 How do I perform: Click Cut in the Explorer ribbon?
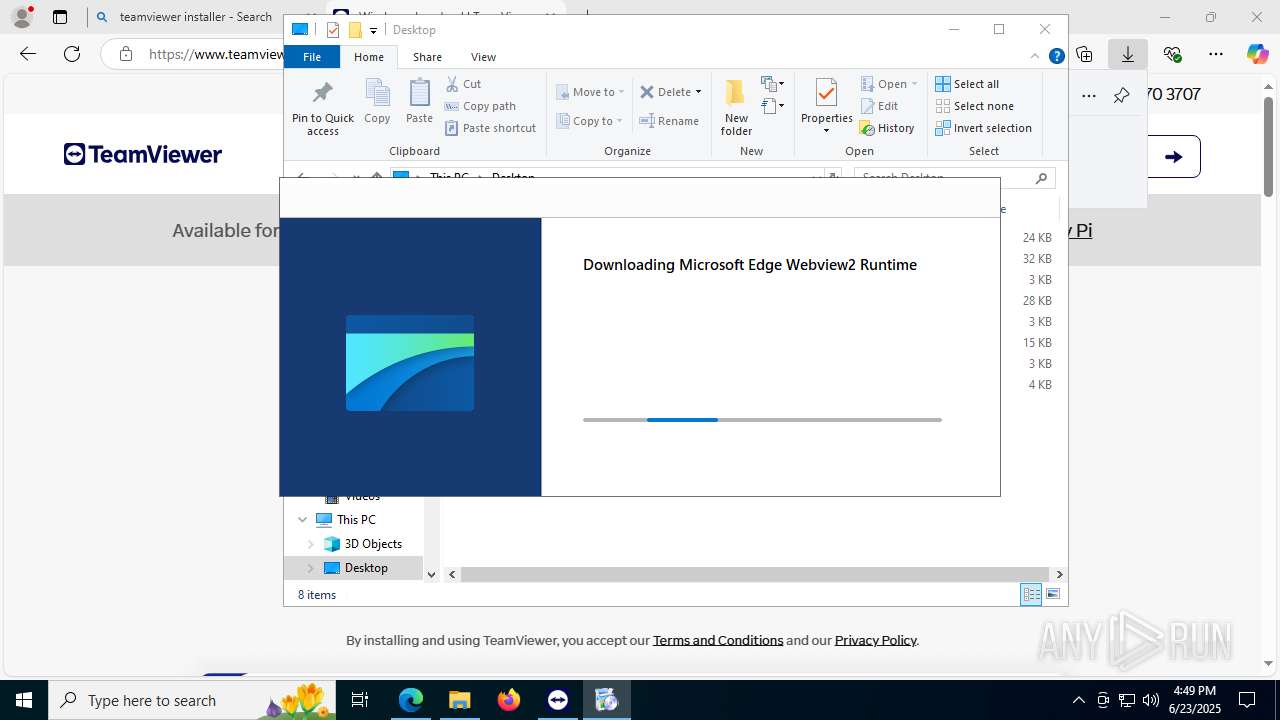coord(463,84)
